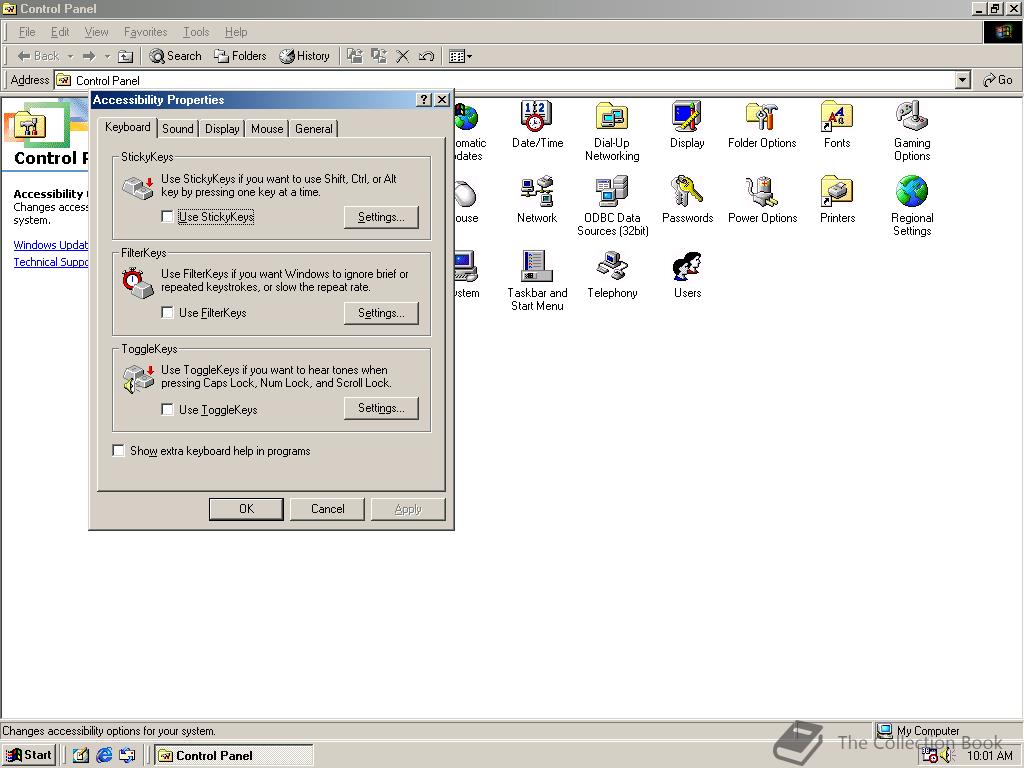1024x768 pixels.
Task: Open the Users icon
Action: point(687,274)
